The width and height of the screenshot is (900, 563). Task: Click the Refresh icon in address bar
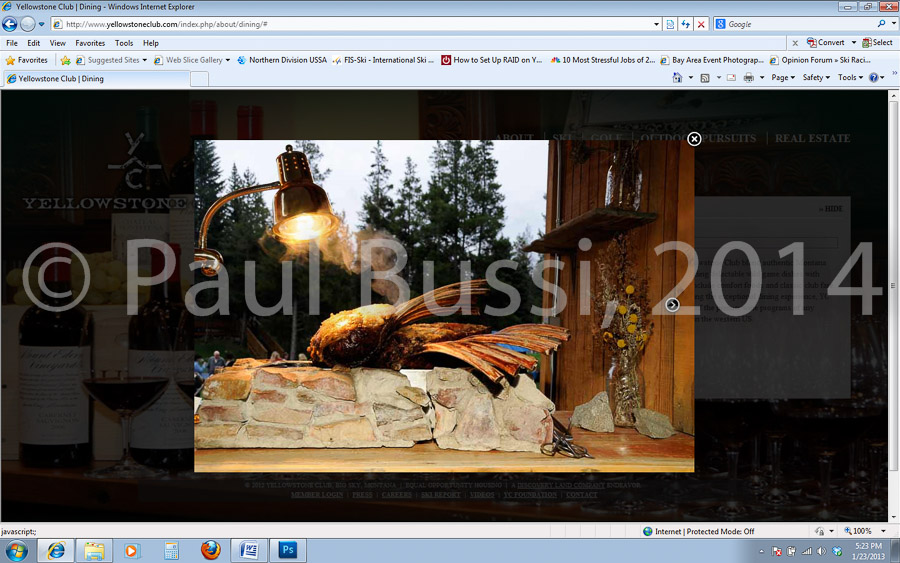[x=685, y=25]
